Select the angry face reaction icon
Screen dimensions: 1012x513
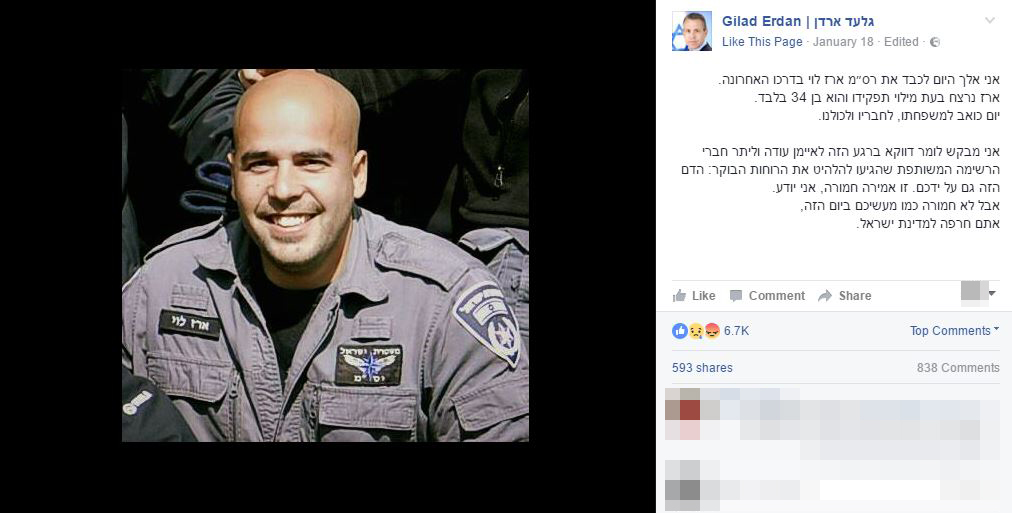point(712,331)
